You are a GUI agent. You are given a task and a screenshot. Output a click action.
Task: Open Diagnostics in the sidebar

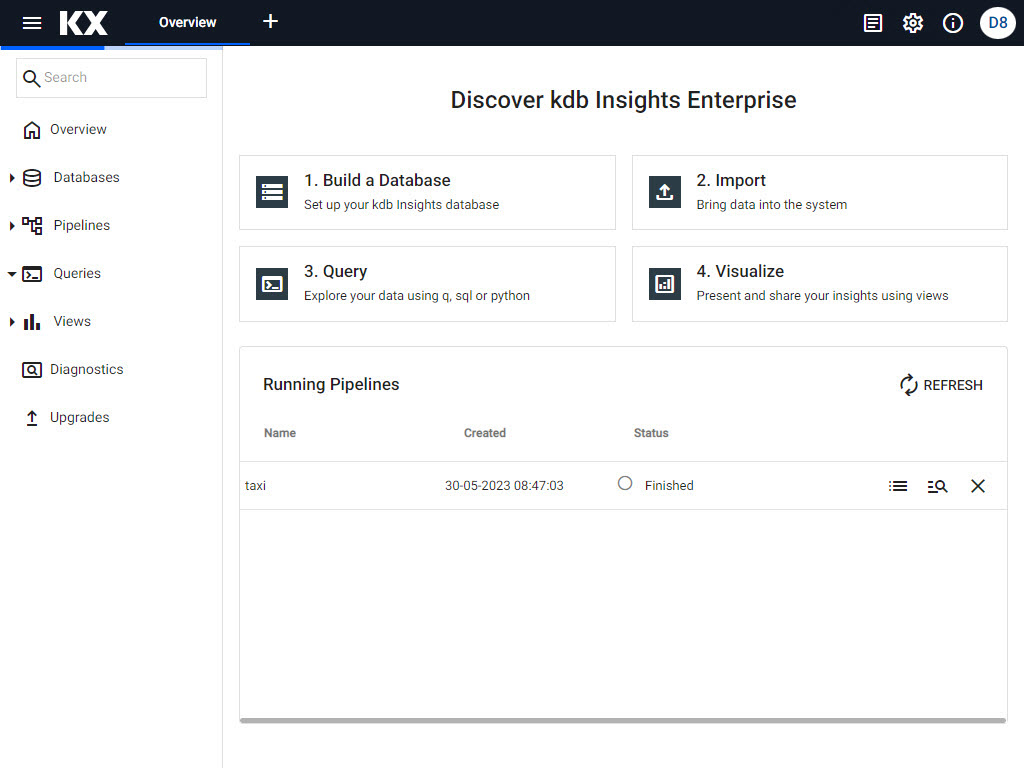[x=87, y=370]
